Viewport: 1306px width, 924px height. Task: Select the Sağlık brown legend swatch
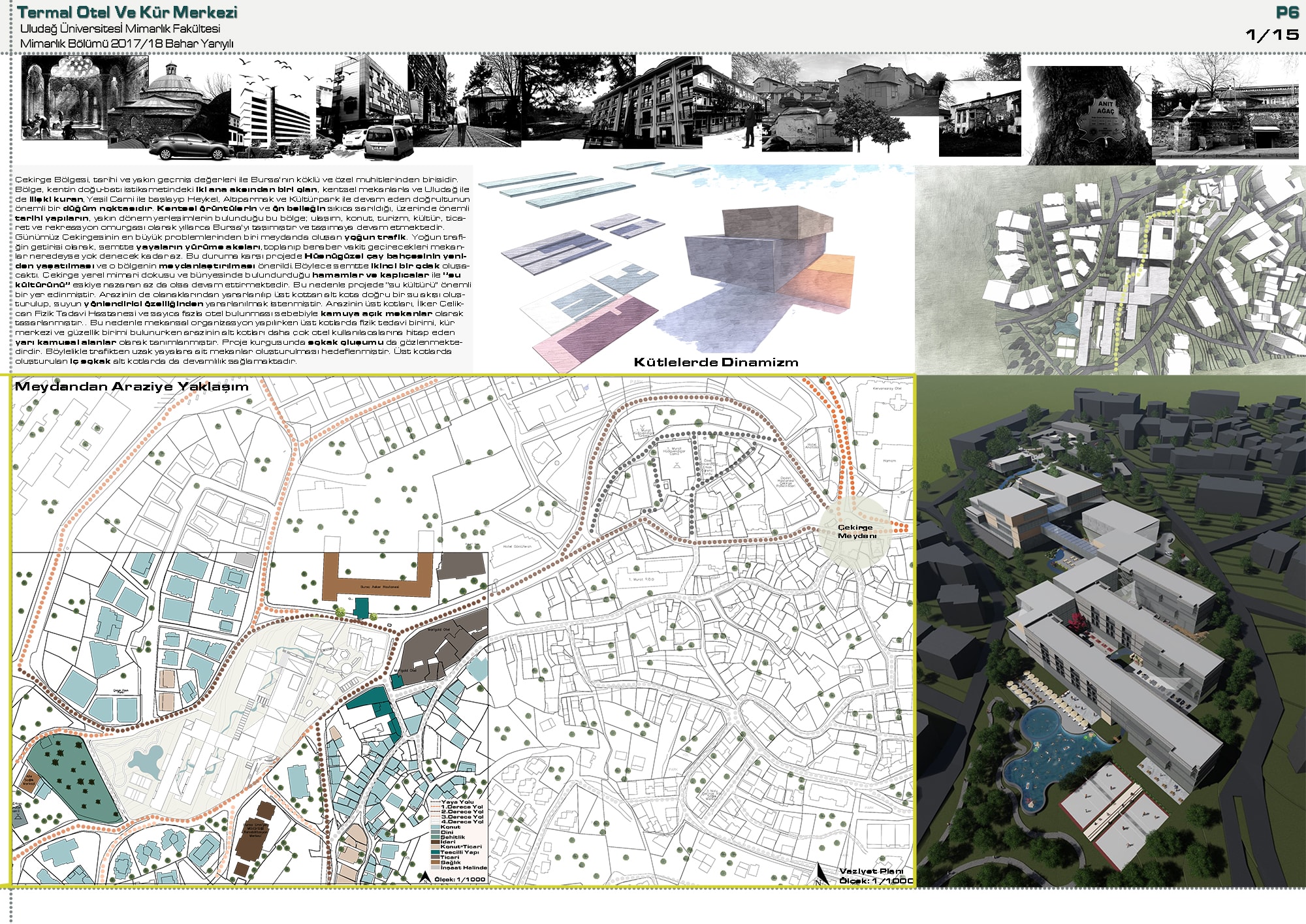coord(436,863)
